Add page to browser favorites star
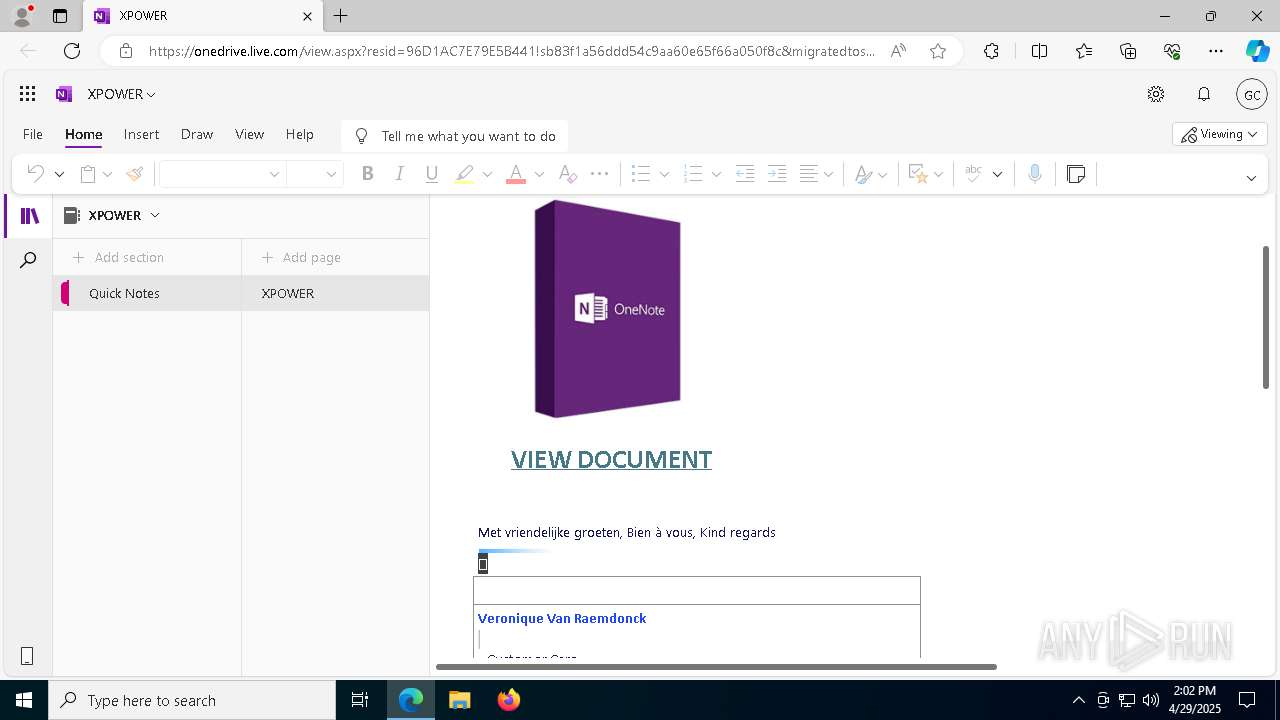 [938, 51]
